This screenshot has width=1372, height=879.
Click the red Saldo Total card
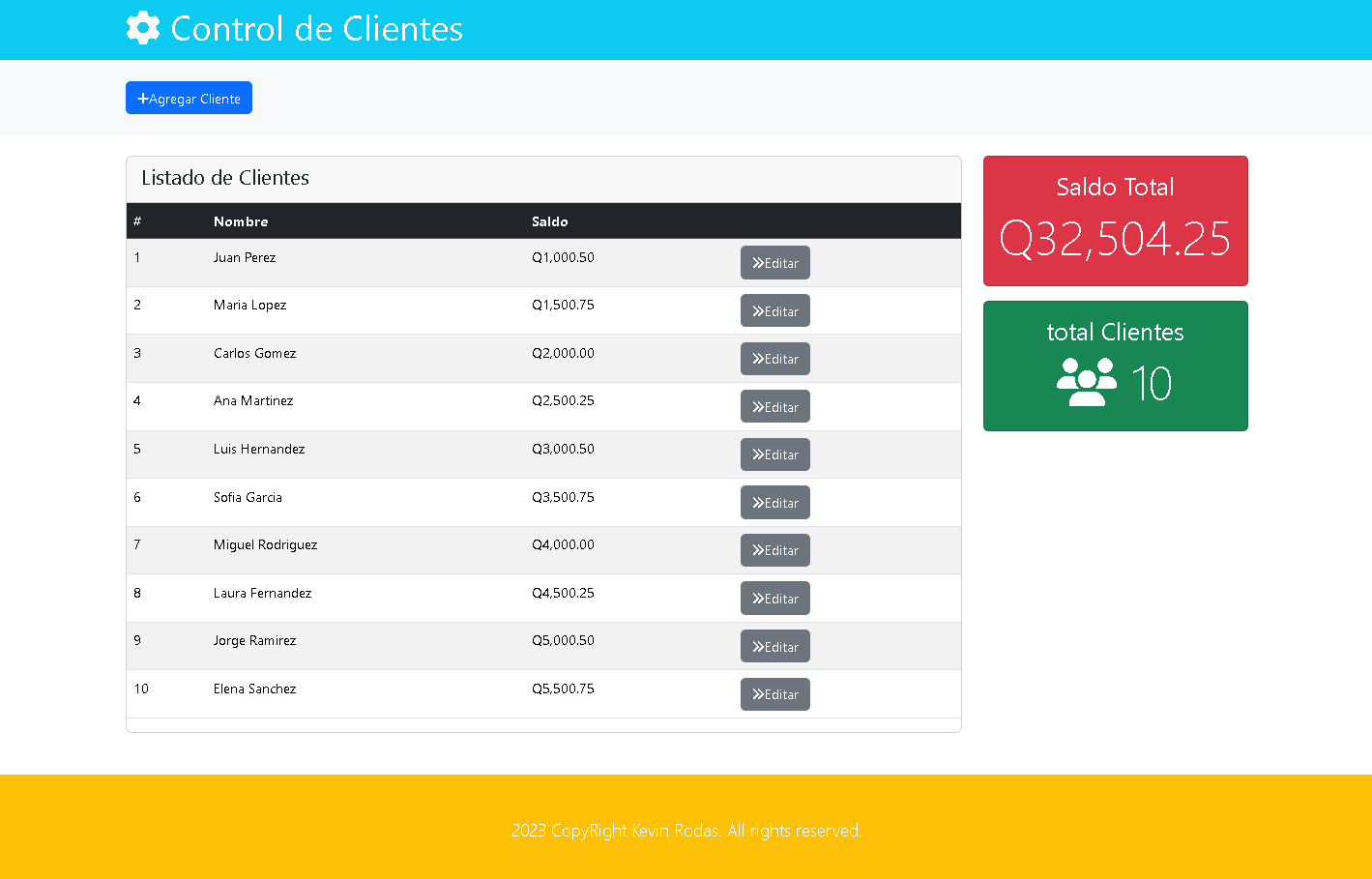pyautogui.click(x=1115, y=220)
